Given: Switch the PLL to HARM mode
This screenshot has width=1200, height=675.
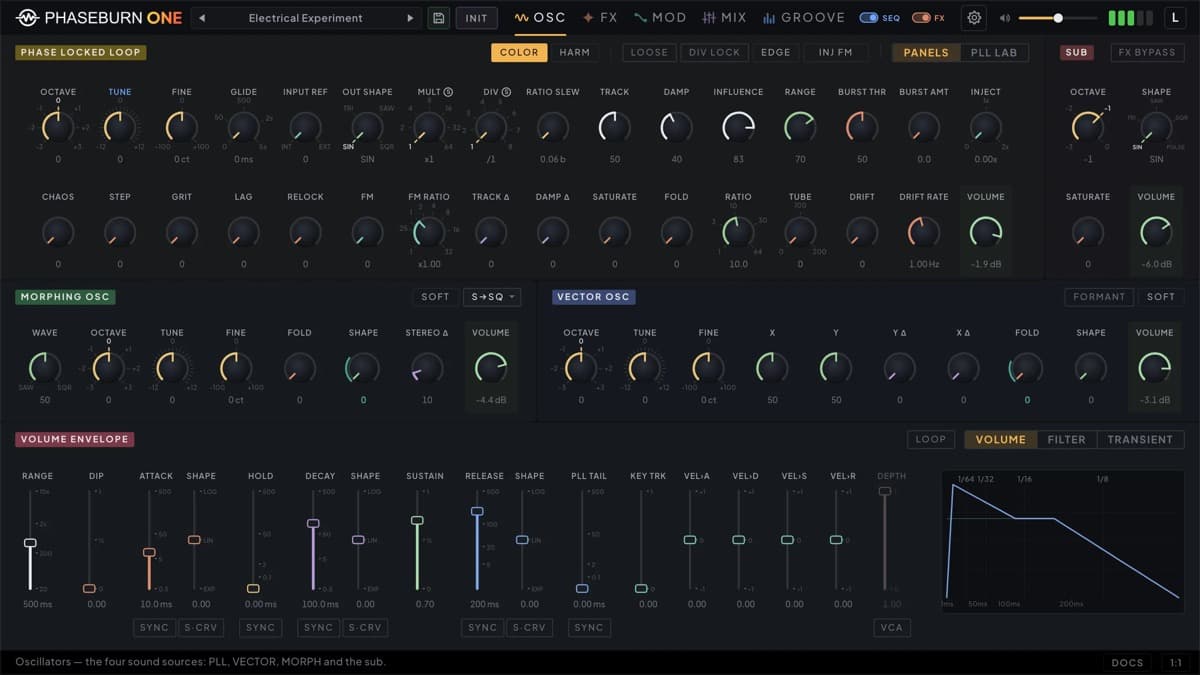Looking at the screenshot, I should 574,52.
